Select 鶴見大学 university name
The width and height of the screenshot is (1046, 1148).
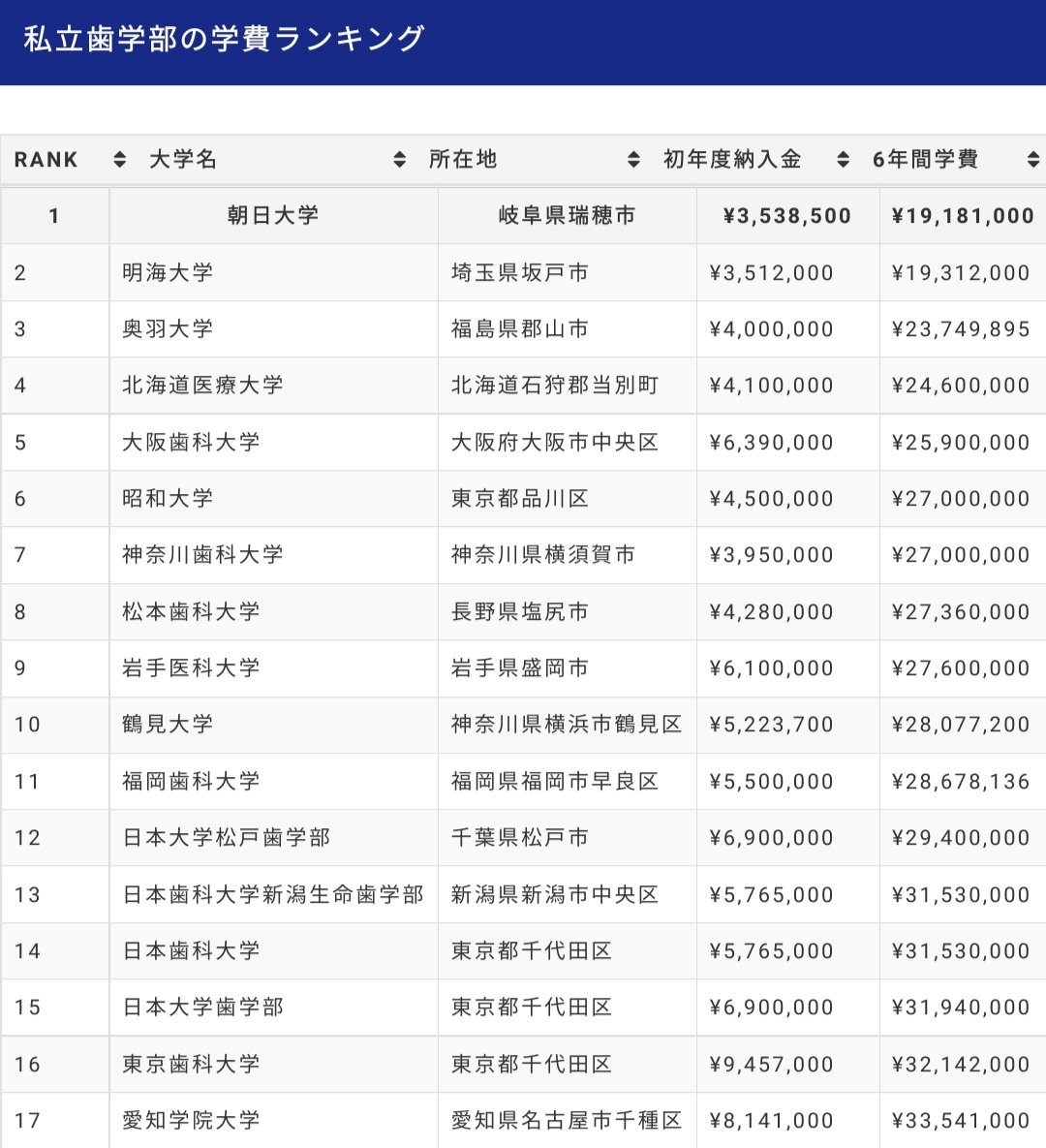pyautogui.click(x=168, y=724)
